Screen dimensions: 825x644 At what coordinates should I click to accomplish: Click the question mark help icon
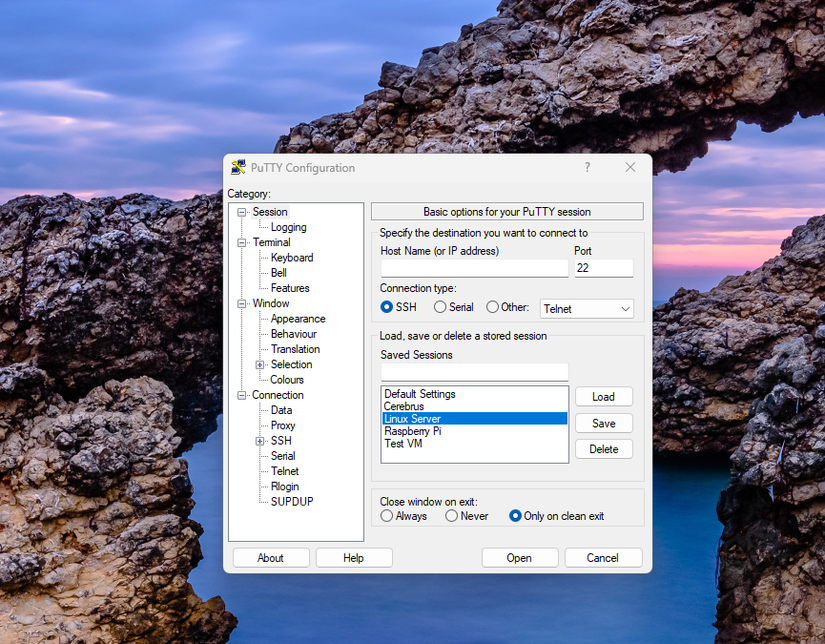click(587, 167)
